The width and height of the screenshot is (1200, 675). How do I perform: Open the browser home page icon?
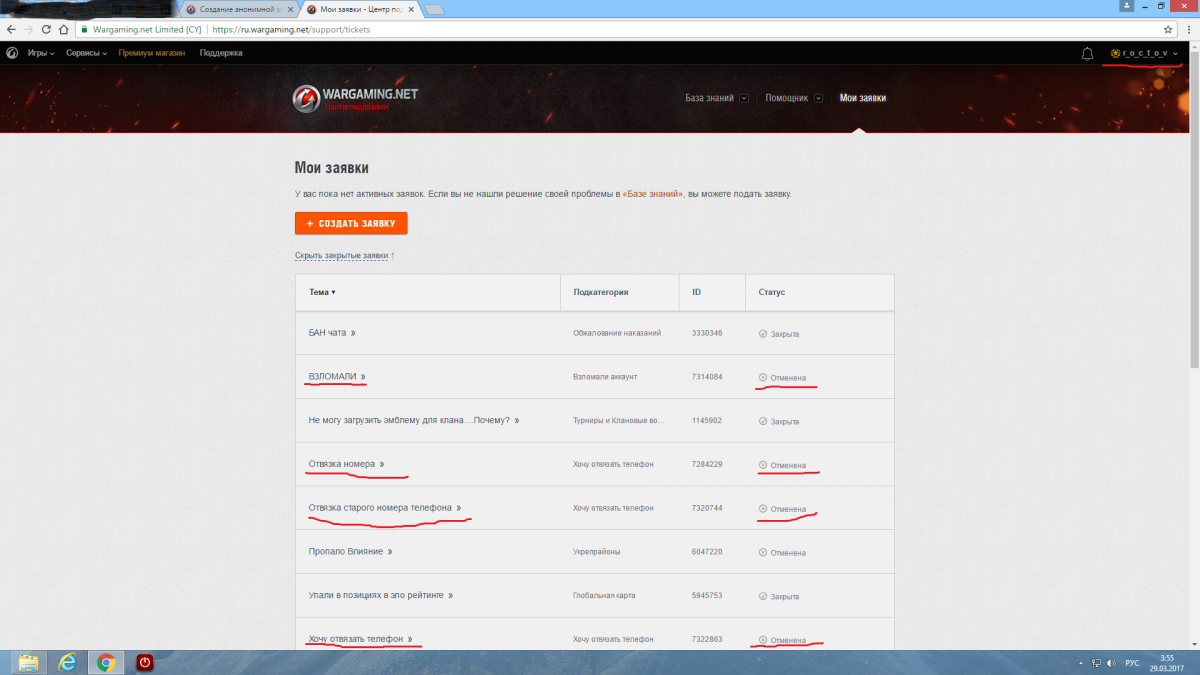[64, 30]
